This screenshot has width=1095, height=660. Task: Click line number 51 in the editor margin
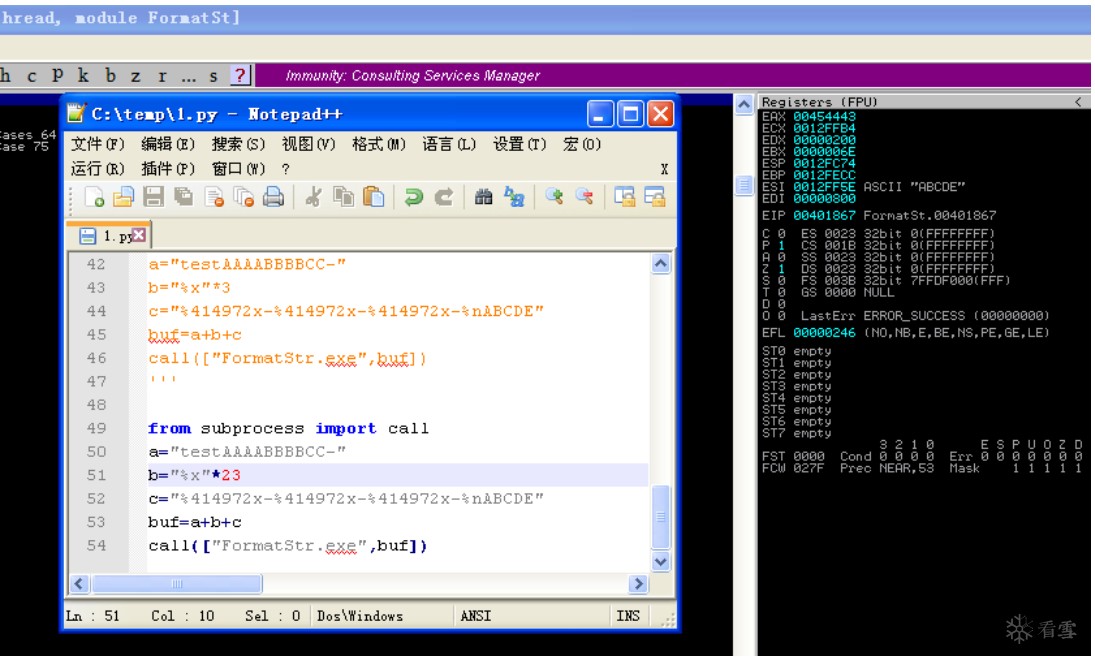coord(96,476)
